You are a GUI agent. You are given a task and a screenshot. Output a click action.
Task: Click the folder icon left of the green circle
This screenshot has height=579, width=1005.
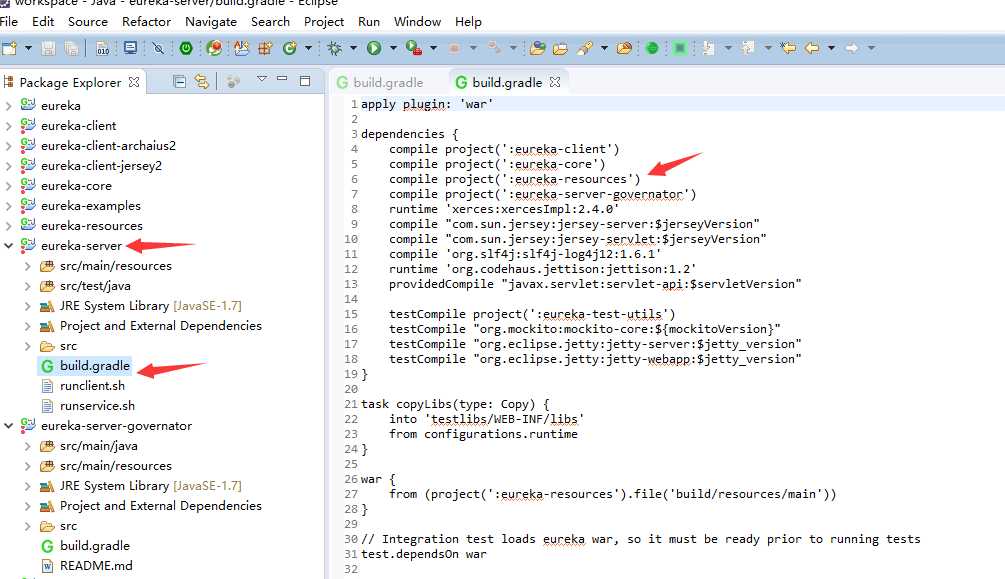[x=624, y=48]
